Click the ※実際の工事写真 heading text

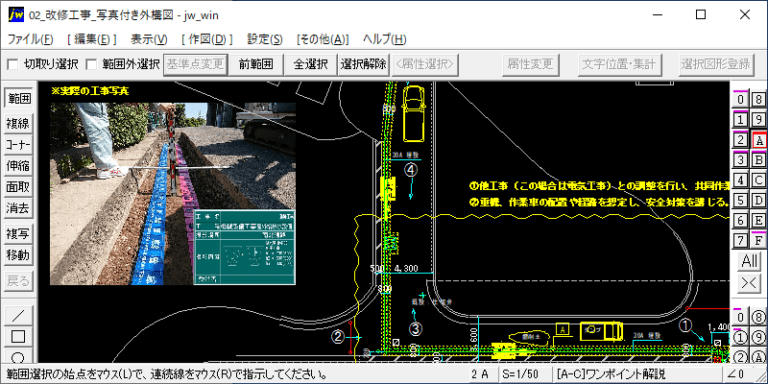click(90, 91)
